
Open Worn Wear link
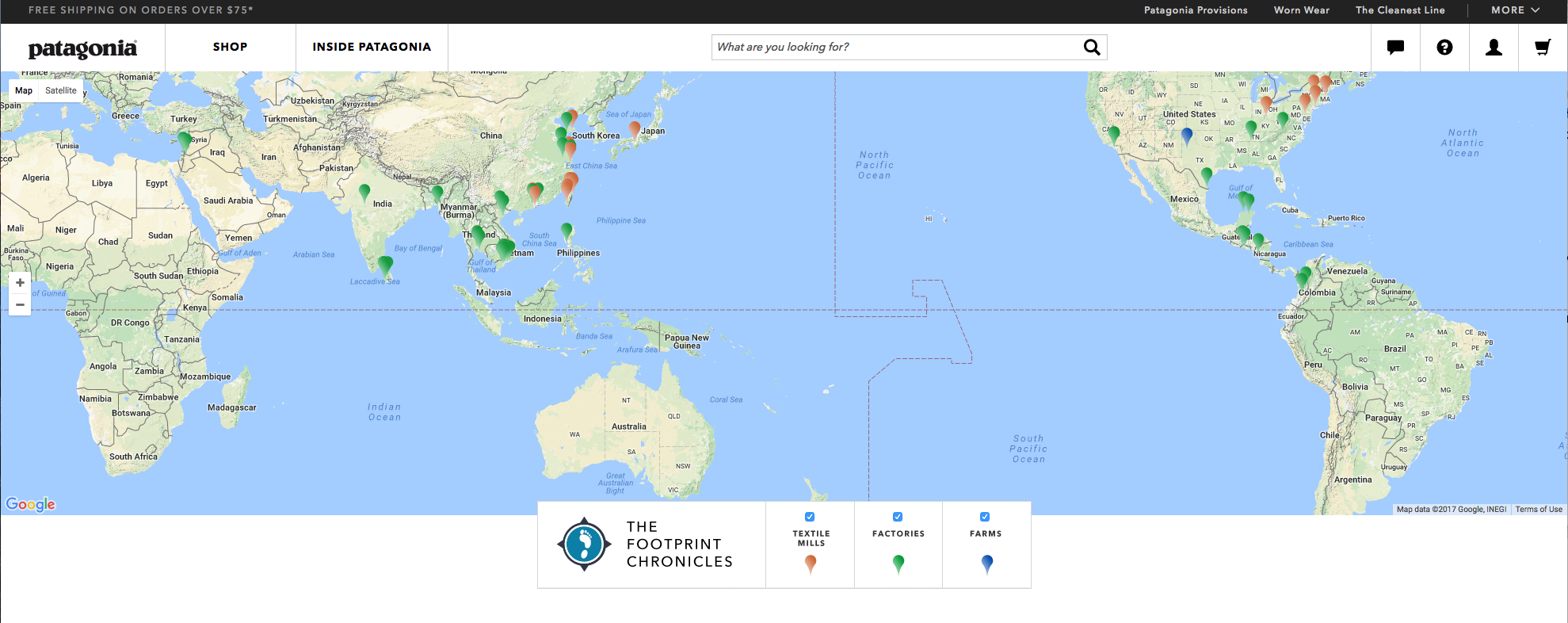tap(1302, 10)
